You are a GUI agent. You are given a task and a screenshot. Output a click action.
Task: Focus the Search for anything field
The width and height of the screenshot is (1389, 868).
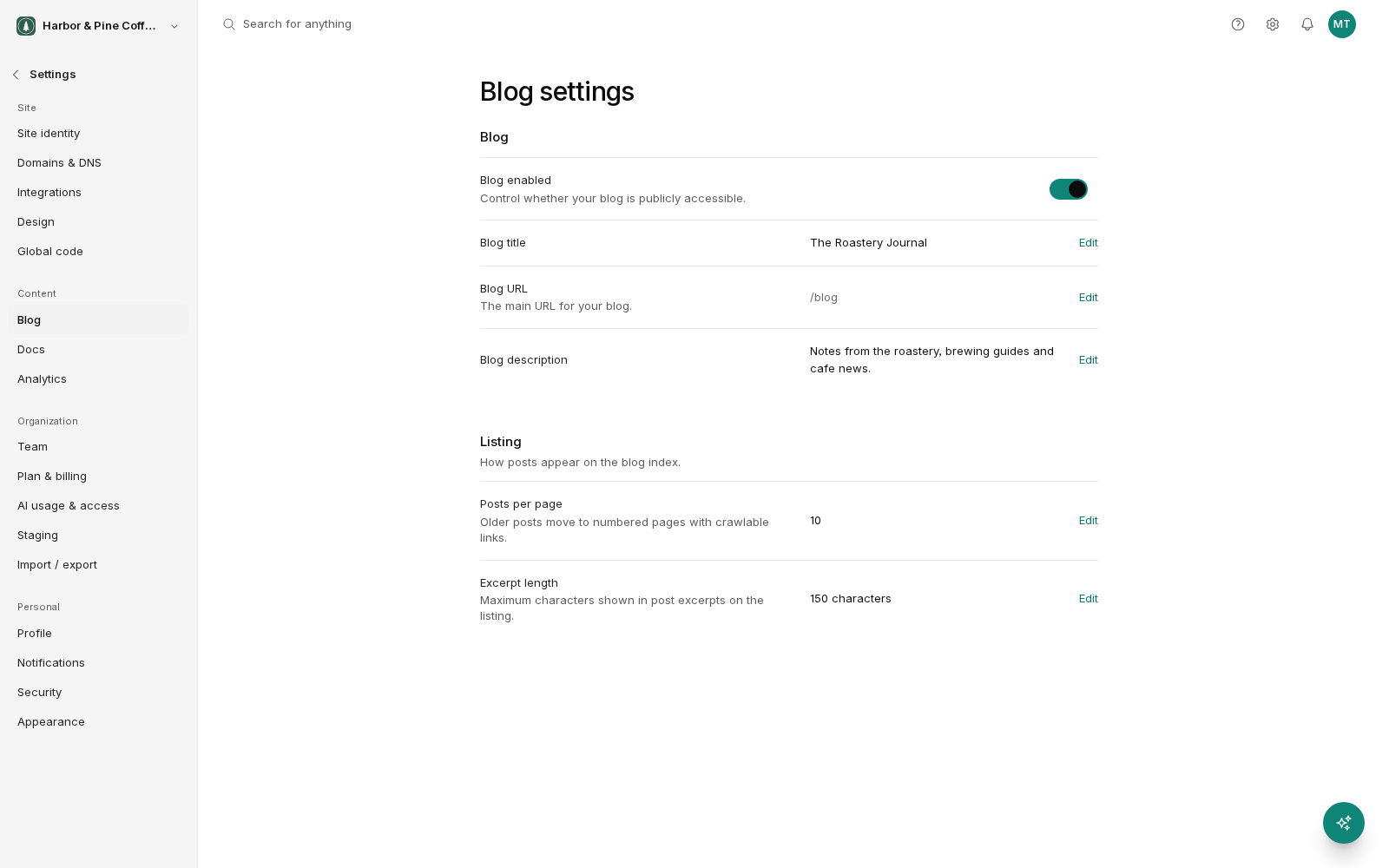pyautogui.click(x=297, y=24)
